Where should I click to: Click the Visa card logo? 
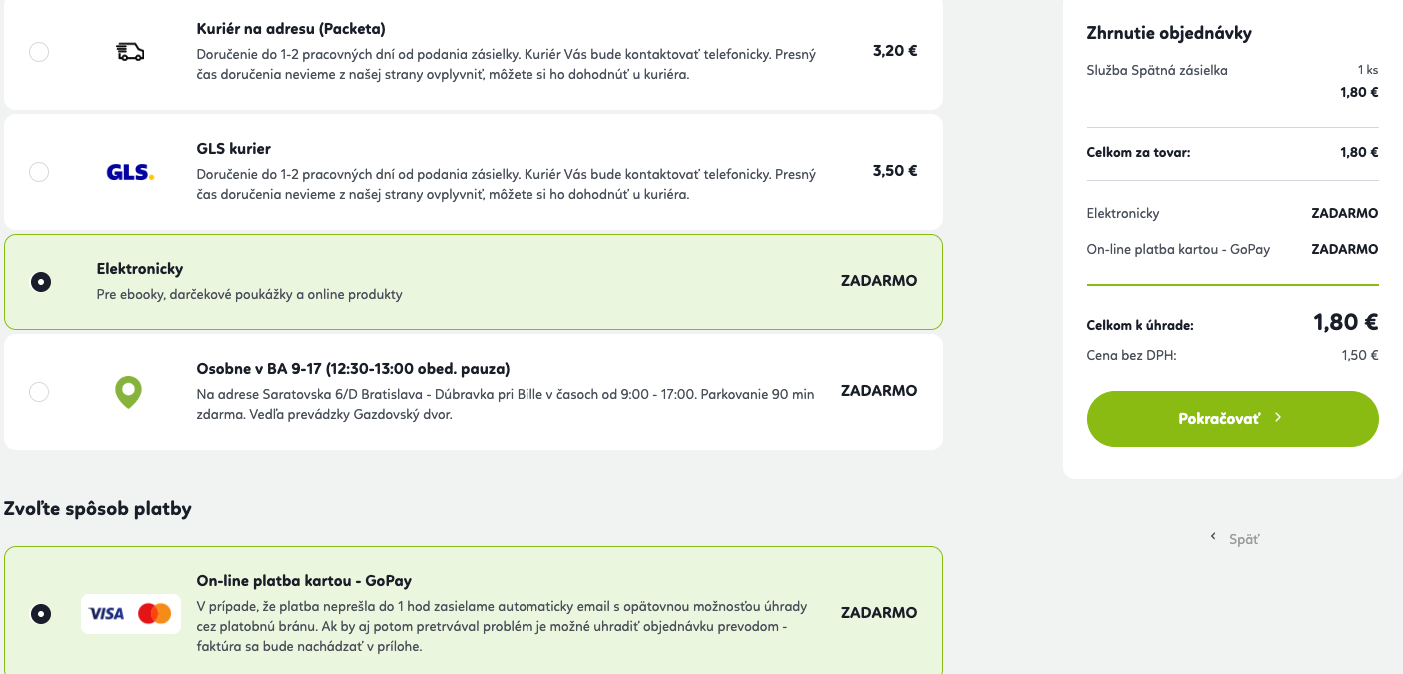tap(107, 613)
